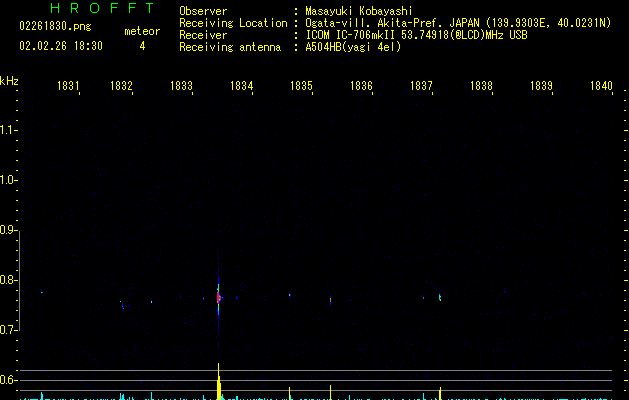Click the kHz axis unit label

[x=9, y=81]
